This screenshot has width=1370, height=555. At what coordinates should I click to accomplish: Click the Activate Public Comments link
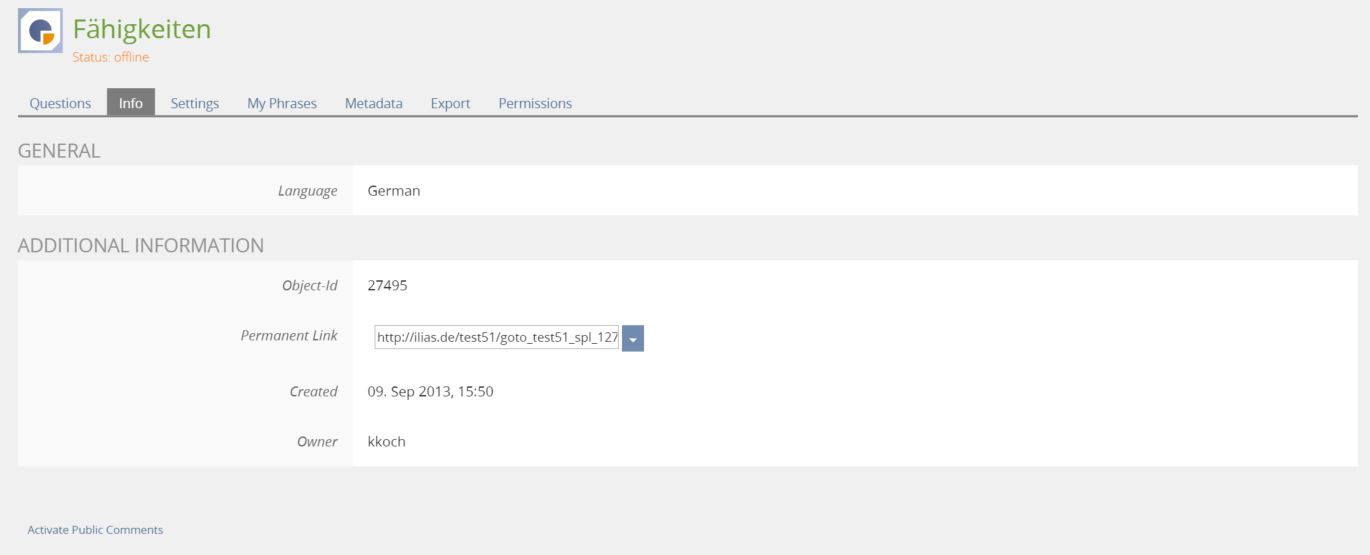[95, 530]
